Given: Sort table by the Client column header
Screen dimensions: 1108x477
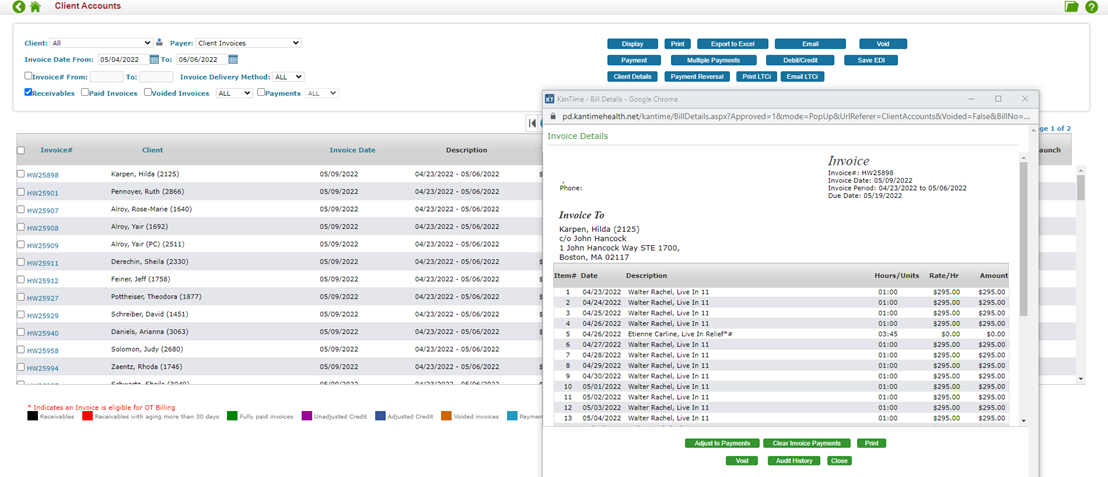Looking at the screenshot, I should [x=152, y=150].
